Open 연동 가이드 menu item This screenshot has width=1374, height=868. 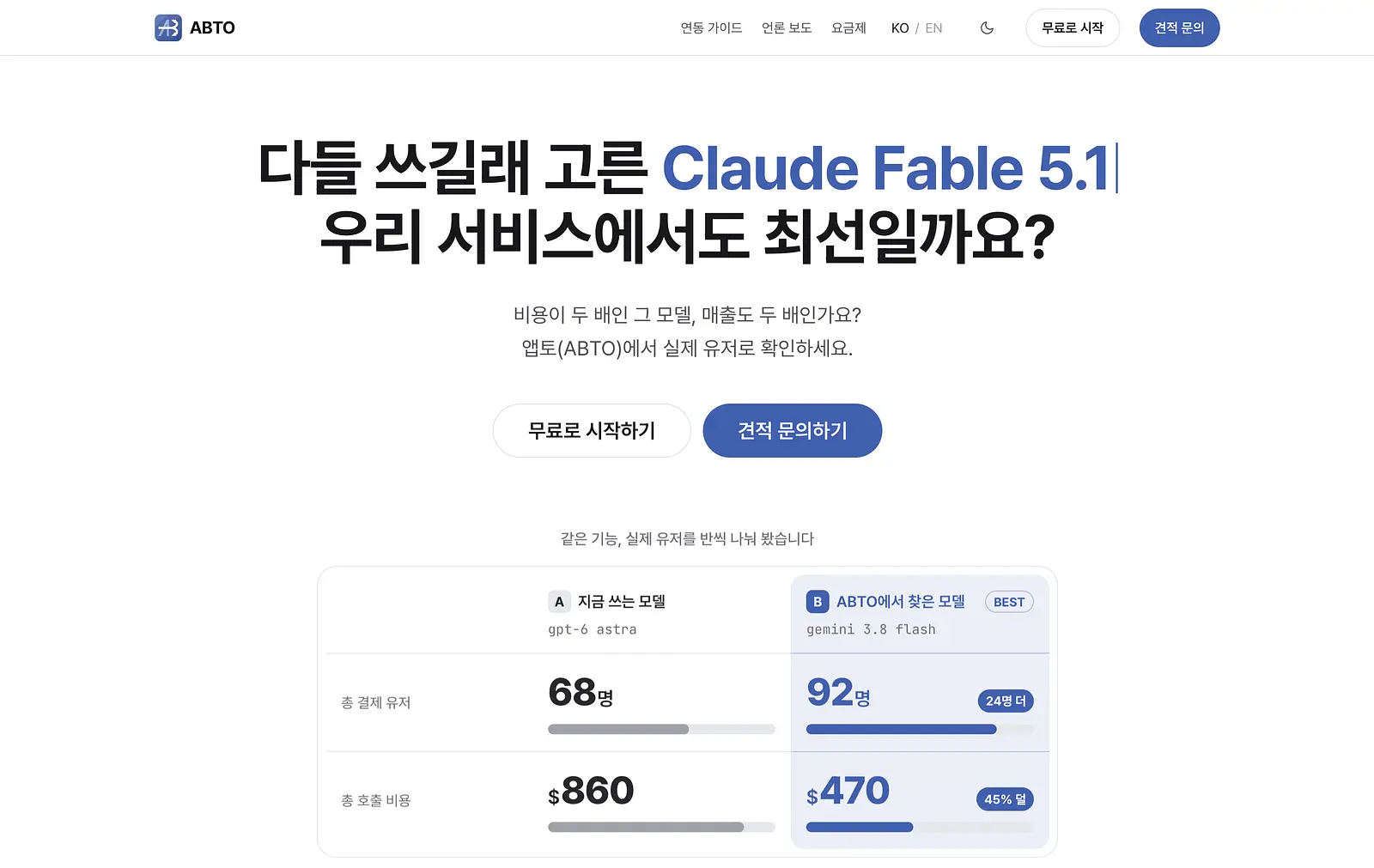click(x=711, y=28)
